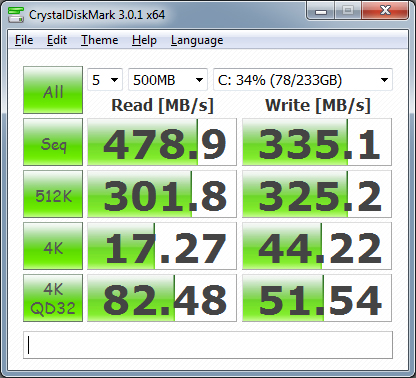
Task: Start the 4K test
Action: [x=53, y=246]
